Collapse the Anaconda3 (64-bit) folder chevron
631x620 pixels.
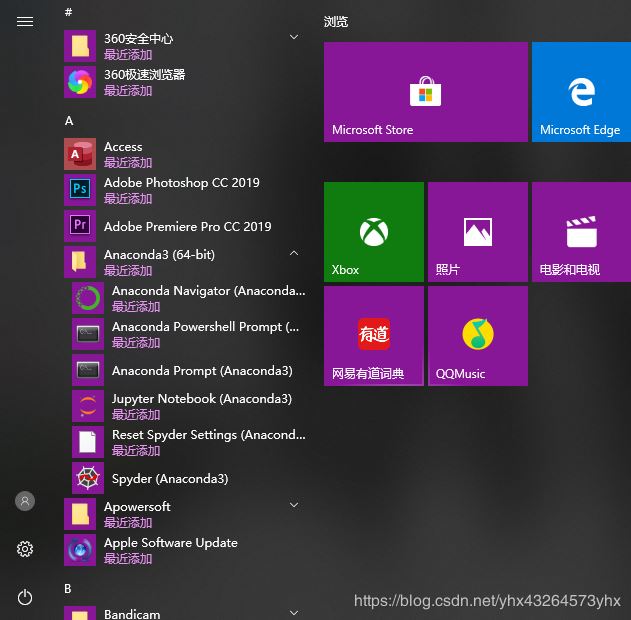pos(294,253)
